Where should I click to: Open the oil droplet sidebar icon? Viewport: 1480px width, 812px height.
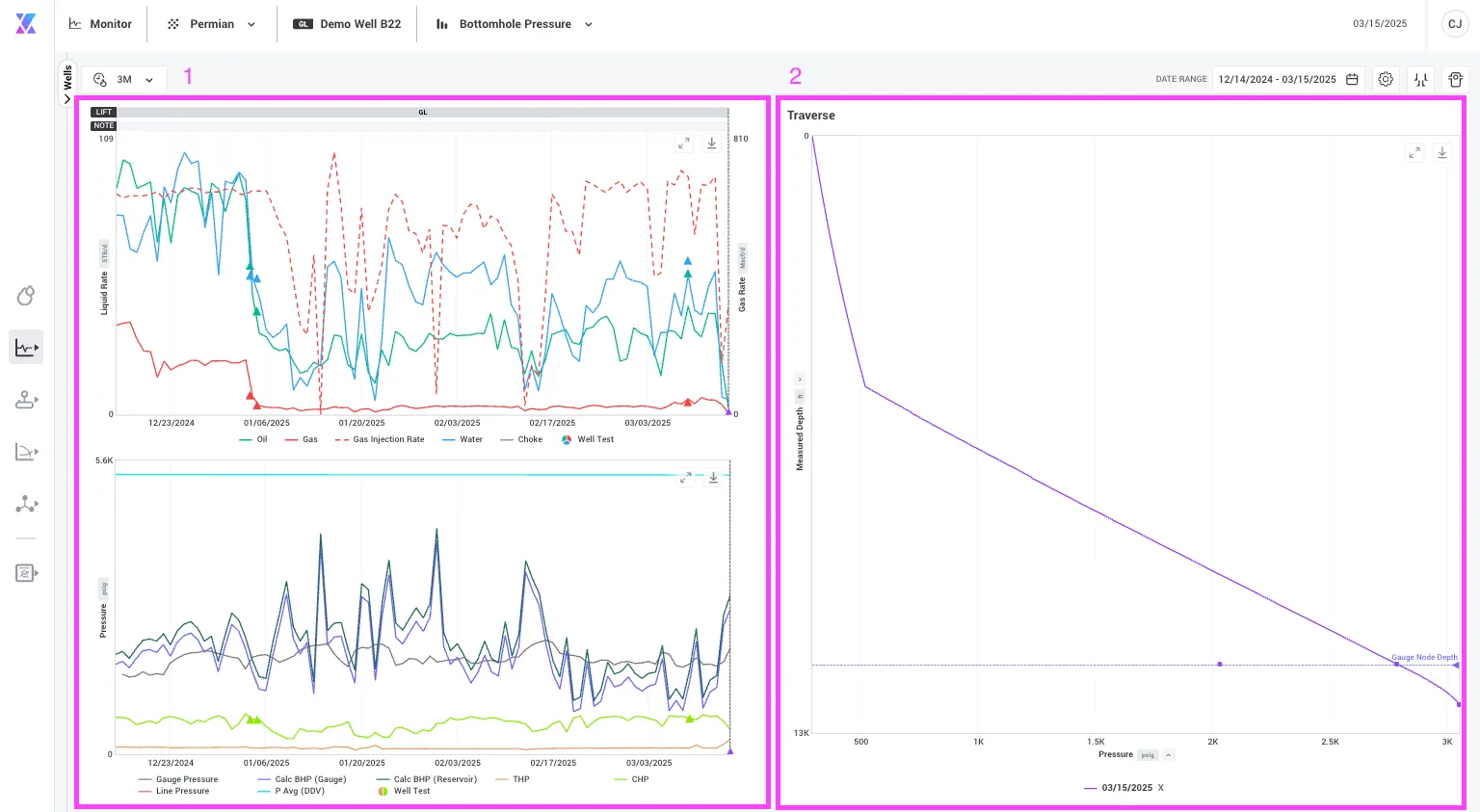tap(26, 296)
